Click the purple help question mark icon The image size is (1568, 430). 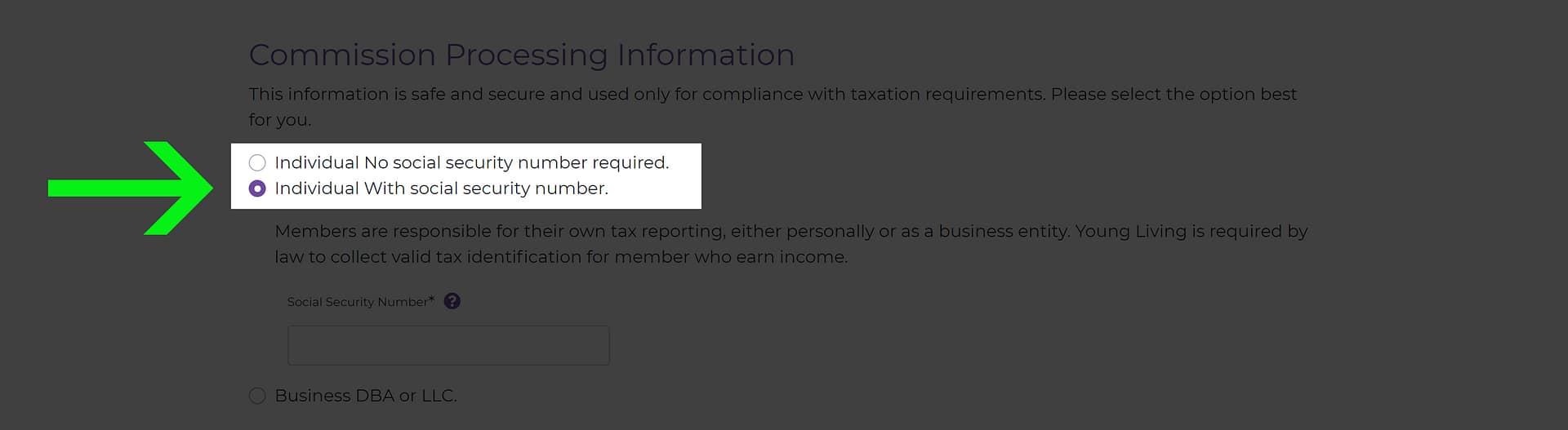pos(452,301)
